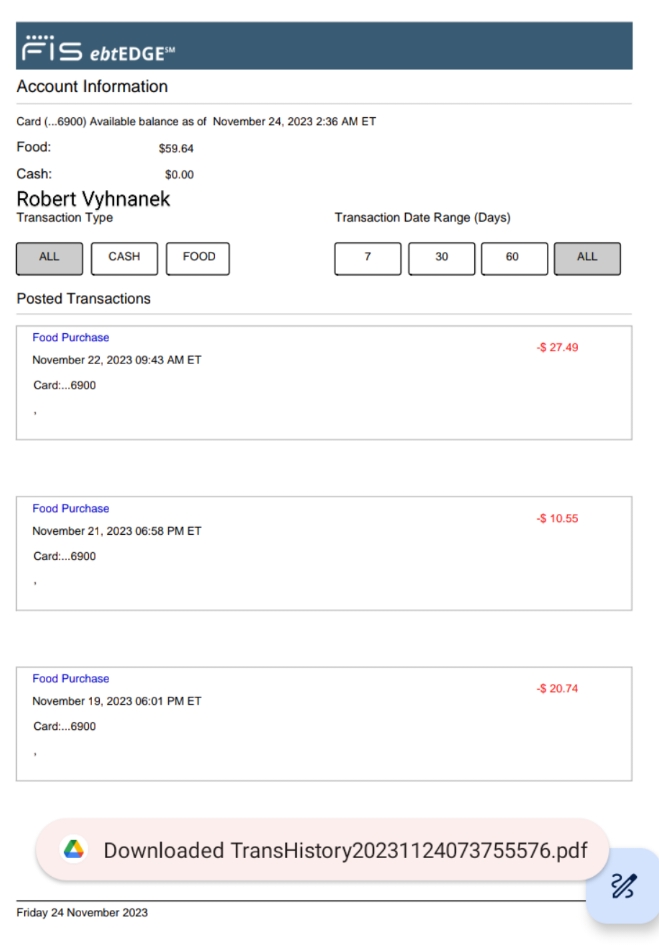The width and height of the screenshot is (659, 949).
Task: Select ALL transaction type button
Action: (50, 258)
